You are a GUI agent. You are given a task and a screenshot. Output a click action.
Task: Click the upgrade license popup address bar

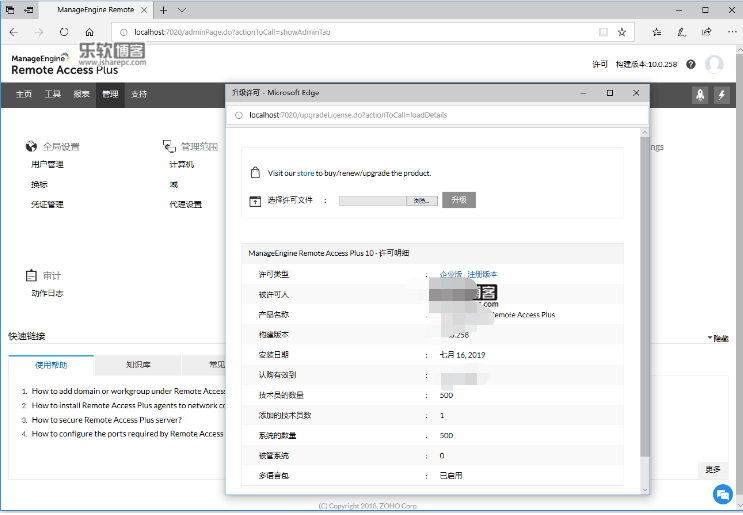tap(437, 115)
